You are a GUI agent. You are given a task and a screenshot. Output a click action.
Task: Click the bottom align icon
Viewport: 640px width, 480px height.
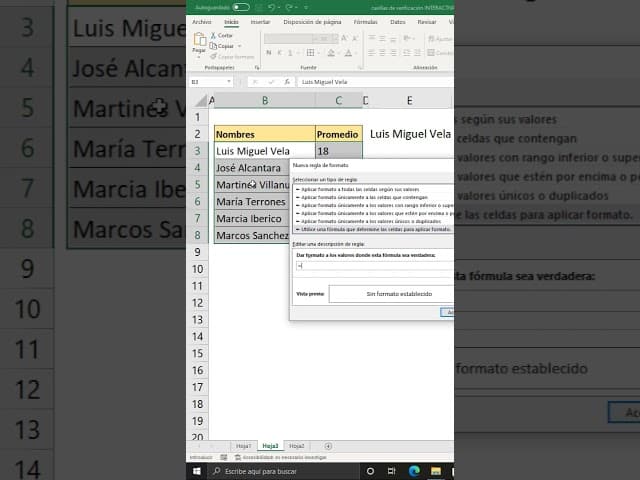click(x=393, y=39)
